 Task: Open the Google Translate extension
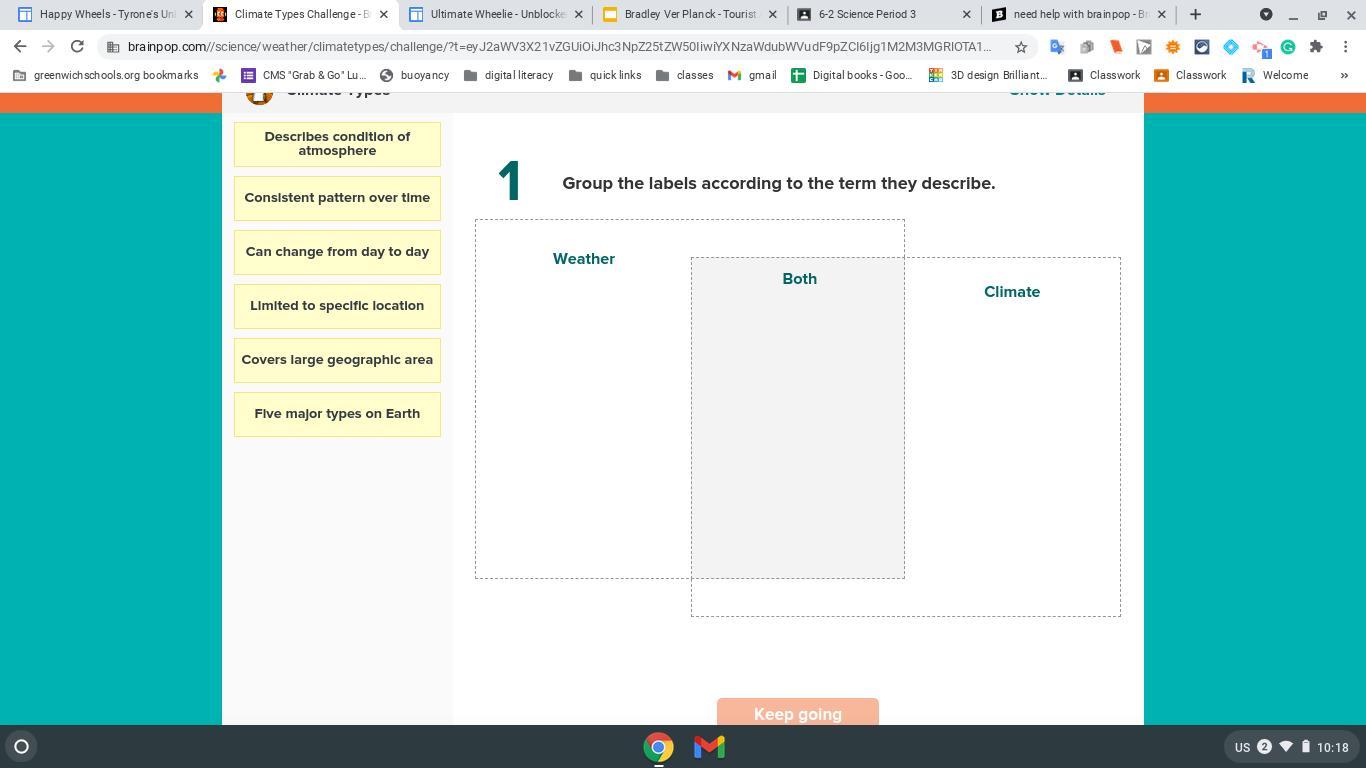point(1057,47)
